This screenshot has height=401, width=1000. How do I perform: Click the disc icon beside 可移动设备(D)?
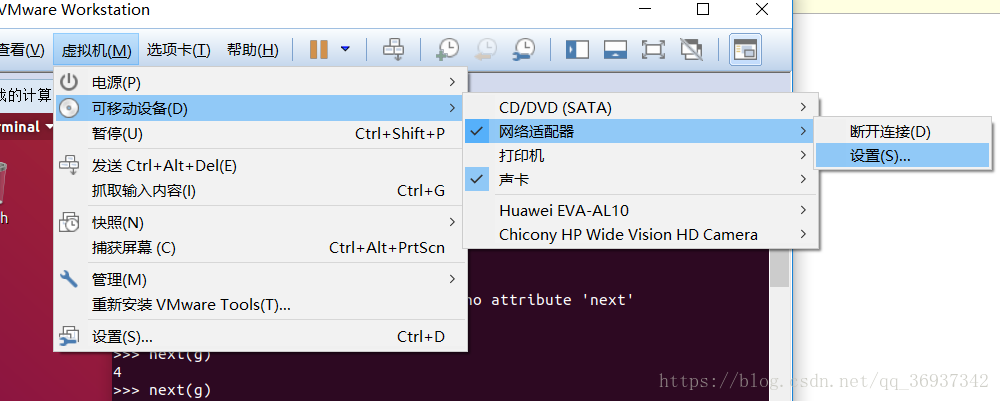pyautogui.click(x=69, y=108)
